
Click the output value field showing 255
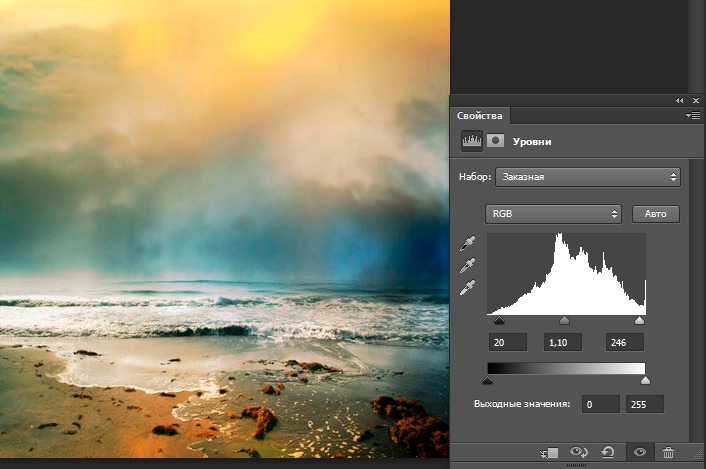click(x=644, y=404)
